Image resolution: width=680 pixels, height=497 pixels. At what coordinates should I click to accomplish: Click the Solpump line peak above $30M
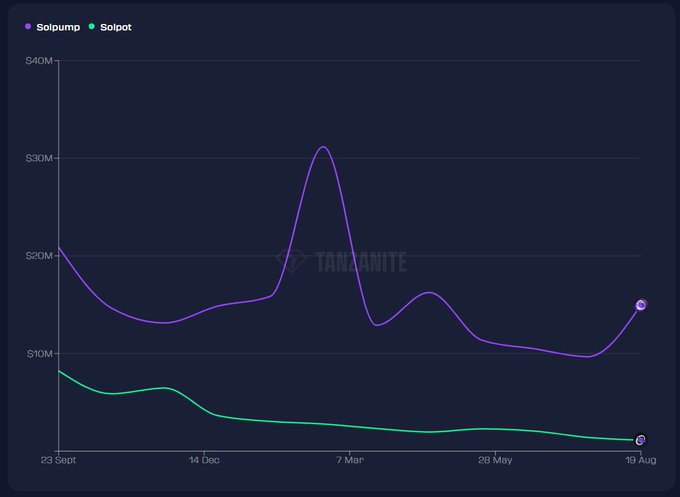323,147
